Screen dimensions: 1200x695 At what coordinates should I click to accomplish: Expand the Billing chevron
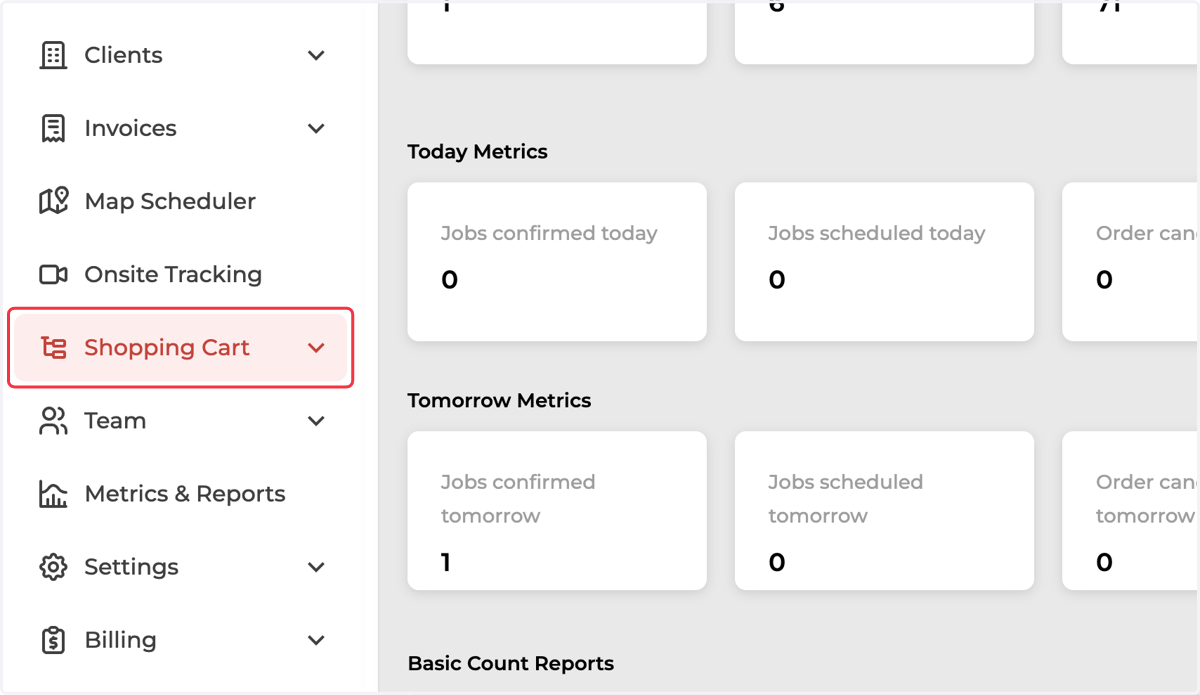pyautogui.click(x=316, y=640)
